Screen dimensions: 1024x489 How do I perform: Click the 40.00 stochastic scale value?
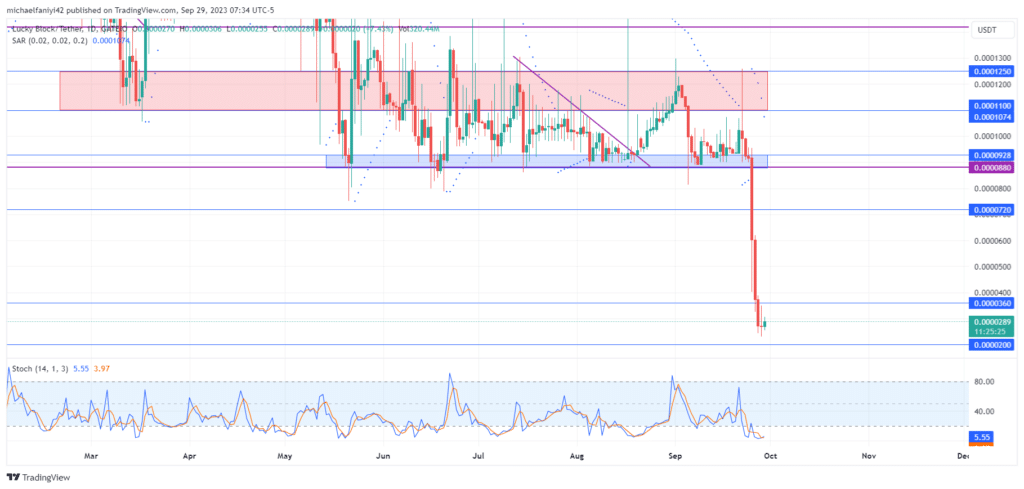[x=984, y=411]
